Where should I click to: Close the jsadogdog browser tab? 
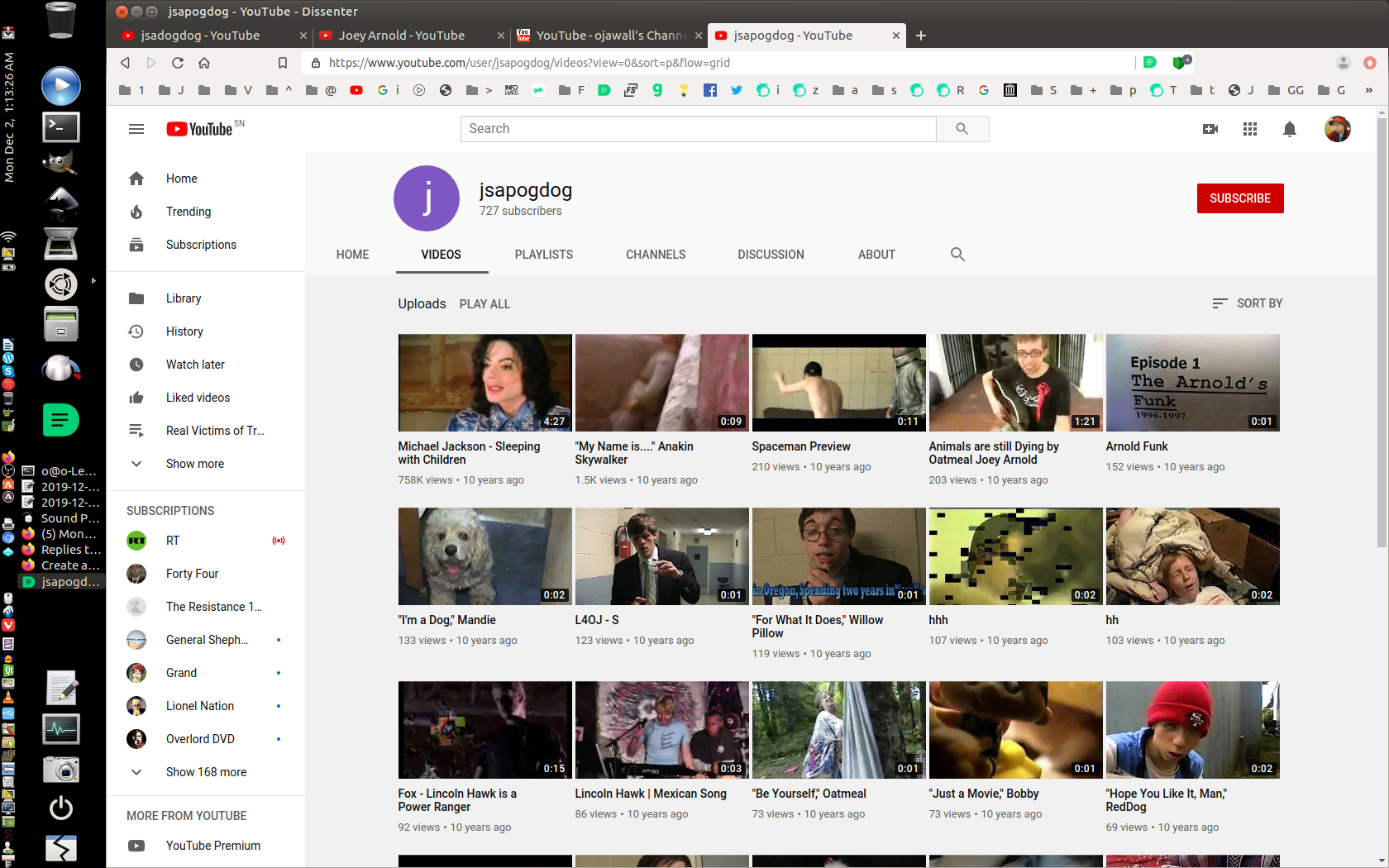pyautogui.click(x=303, y=36)
